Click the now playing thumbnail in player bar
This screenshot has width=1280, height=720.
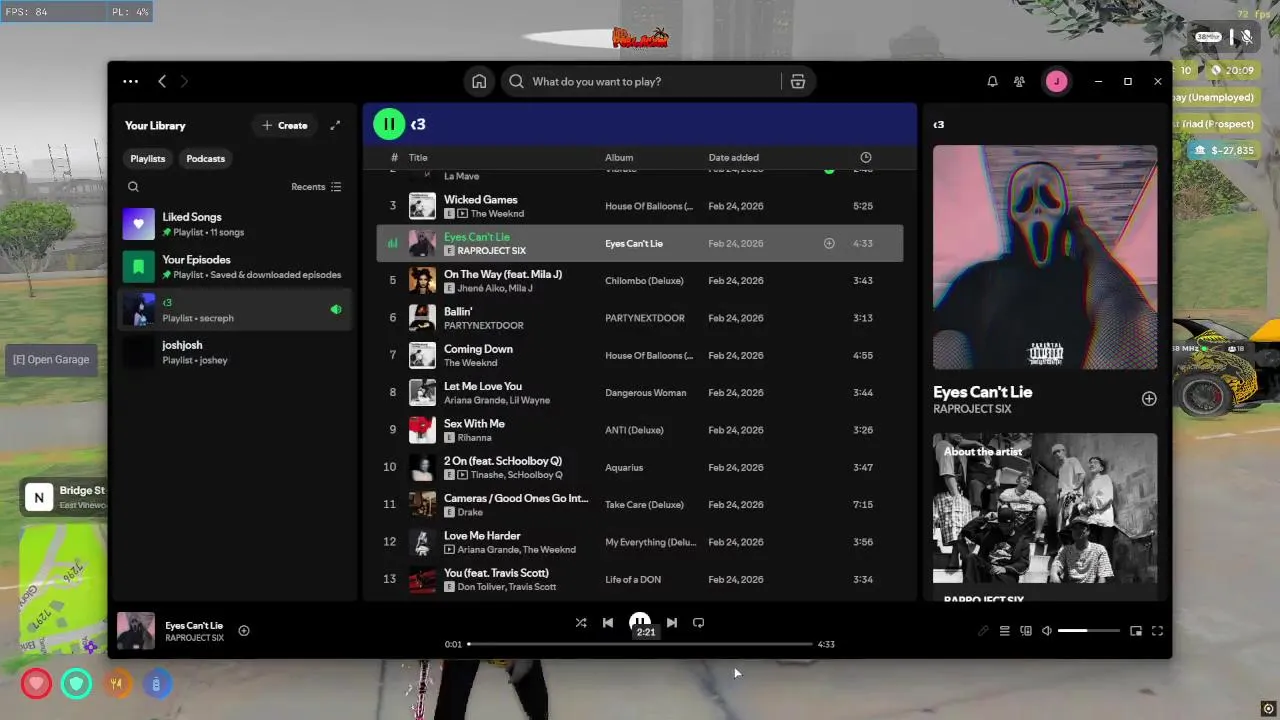coord(136,631)
